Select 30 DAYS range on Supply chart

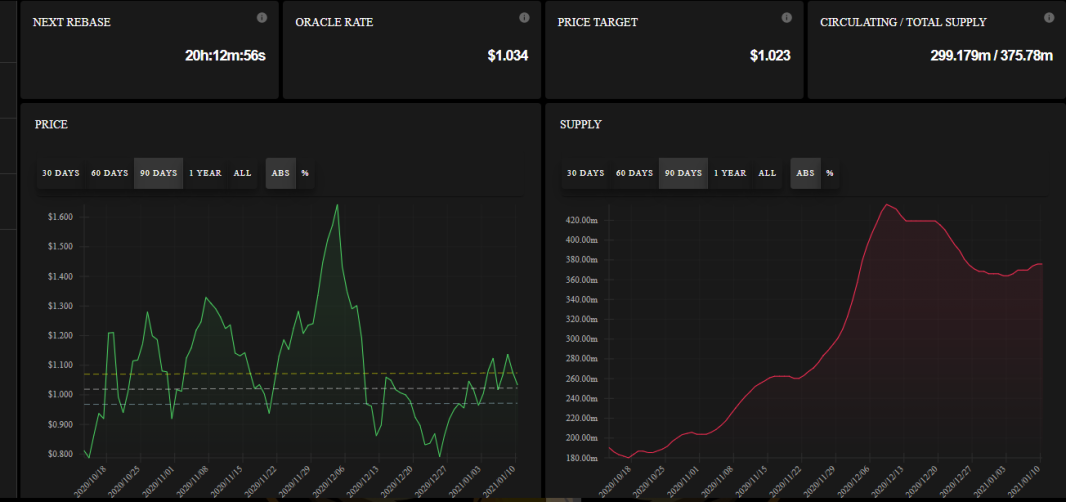coord(585,173)
